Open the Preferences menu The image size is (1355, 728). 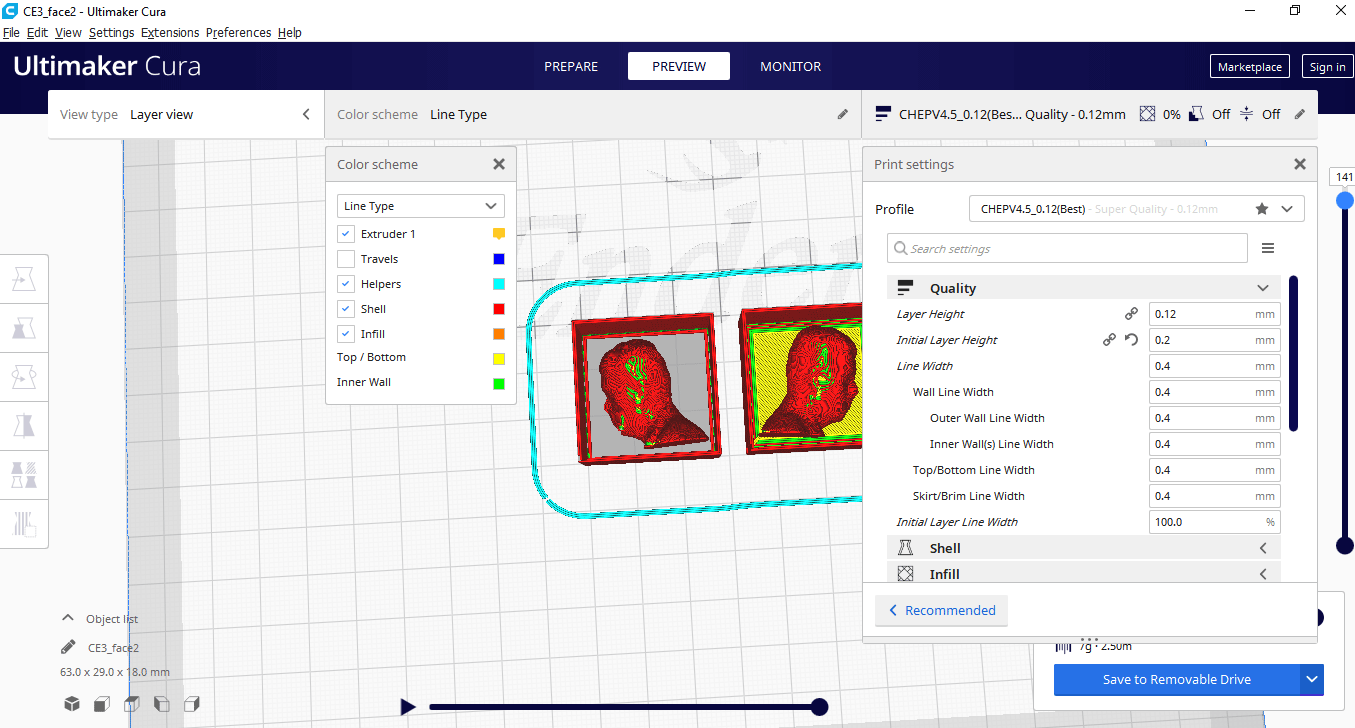pyautogui.click(x=238, y=33)
